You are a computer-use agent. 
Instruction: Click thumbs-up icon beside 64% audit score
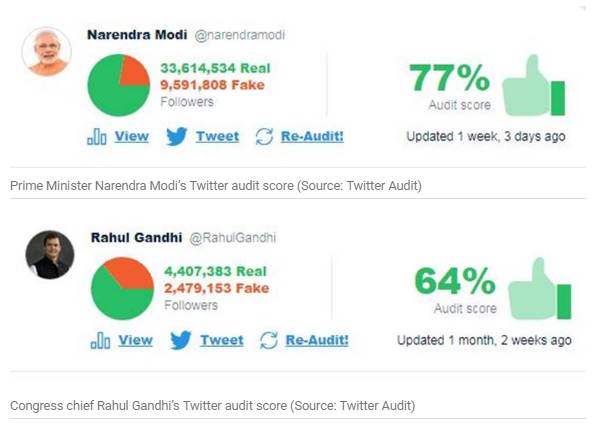pos(538,288)
